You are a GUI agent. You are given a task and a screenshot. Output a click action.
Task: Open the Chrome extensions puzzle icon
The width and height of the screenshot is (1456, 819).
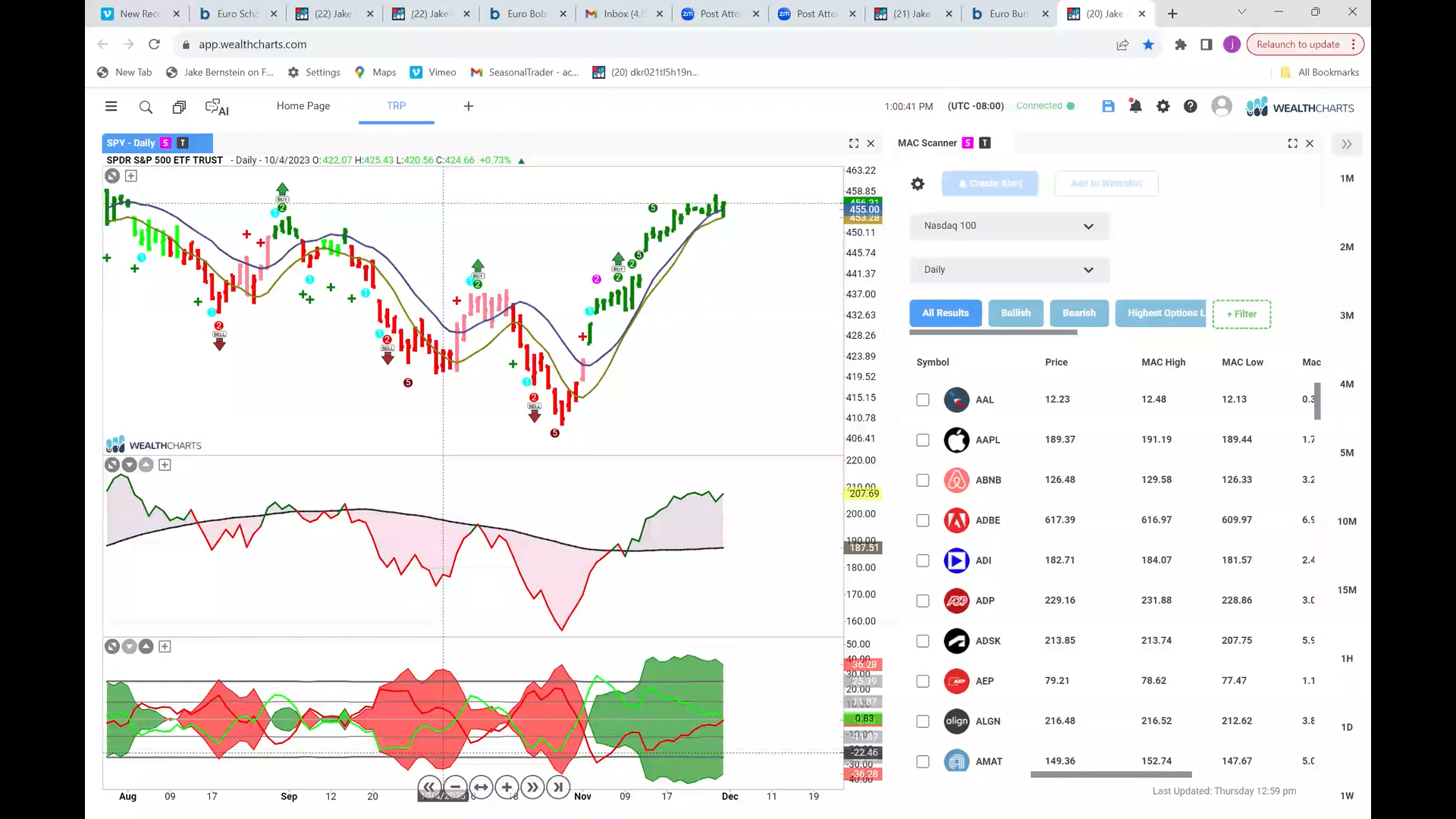point(1180,45)
